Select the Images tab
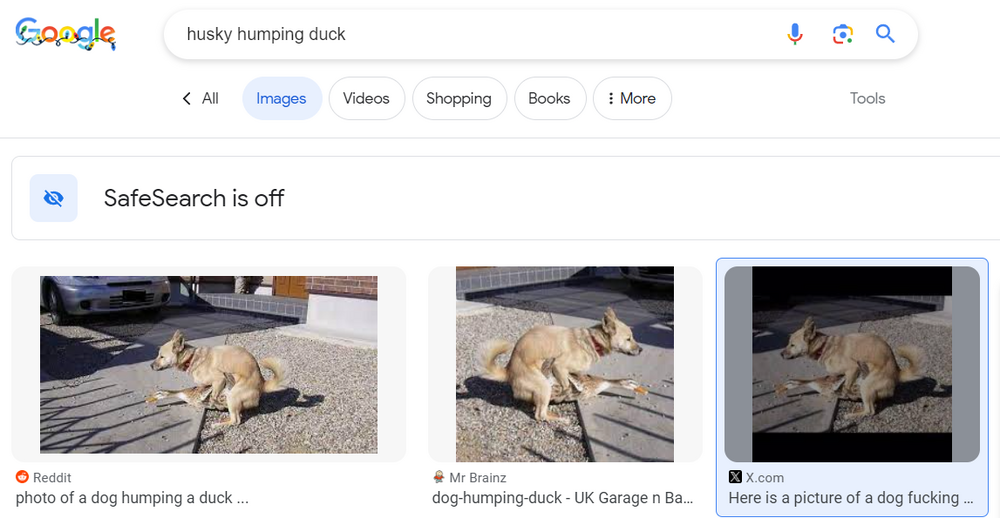Image resolution: width=1000 pixels, height=518 pixels. [x=281, y=98]
